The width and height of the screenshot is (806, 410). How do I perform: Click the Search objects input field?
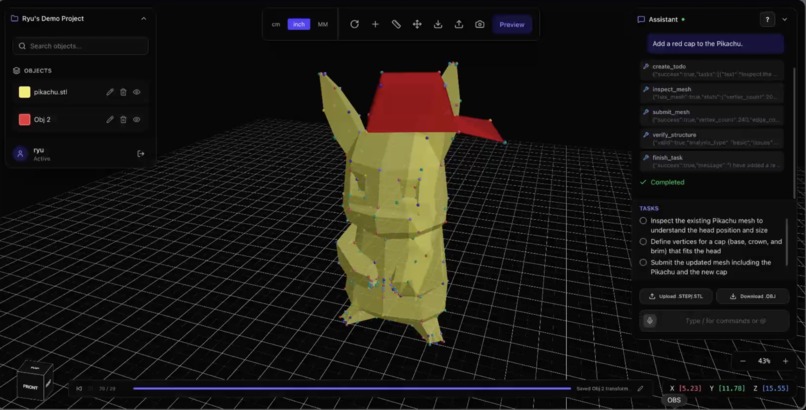pos(81,46)
